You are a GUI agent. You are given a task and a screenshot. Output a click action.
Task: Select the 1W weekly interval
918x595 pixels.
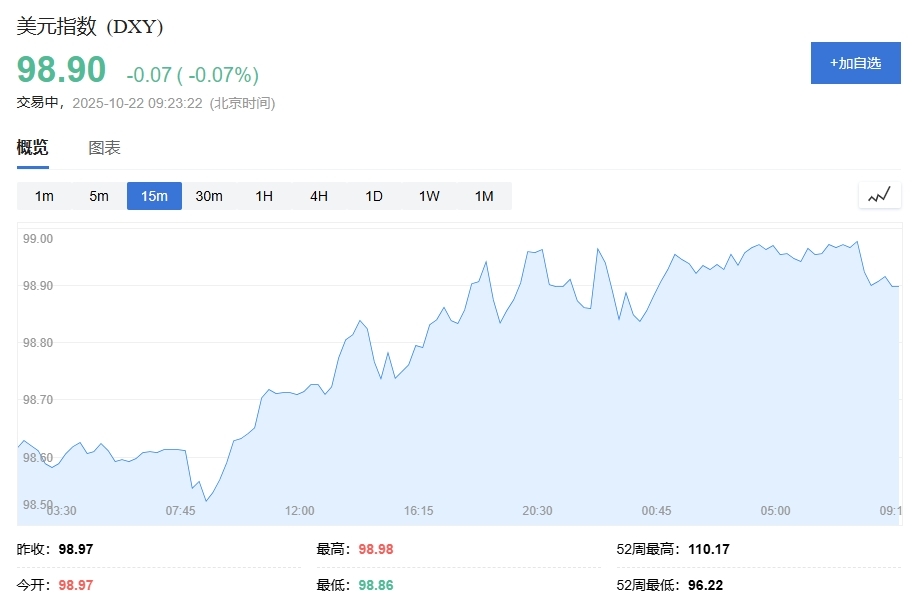(x=428, y=196)
